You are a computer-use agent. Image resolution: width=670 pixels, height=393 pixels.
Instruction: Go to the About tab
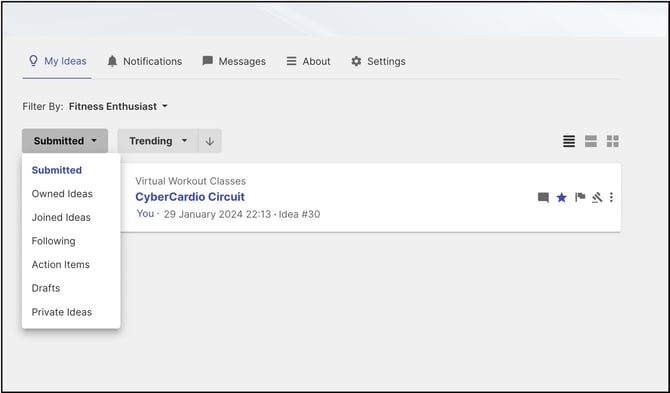[x=308, y=61]
